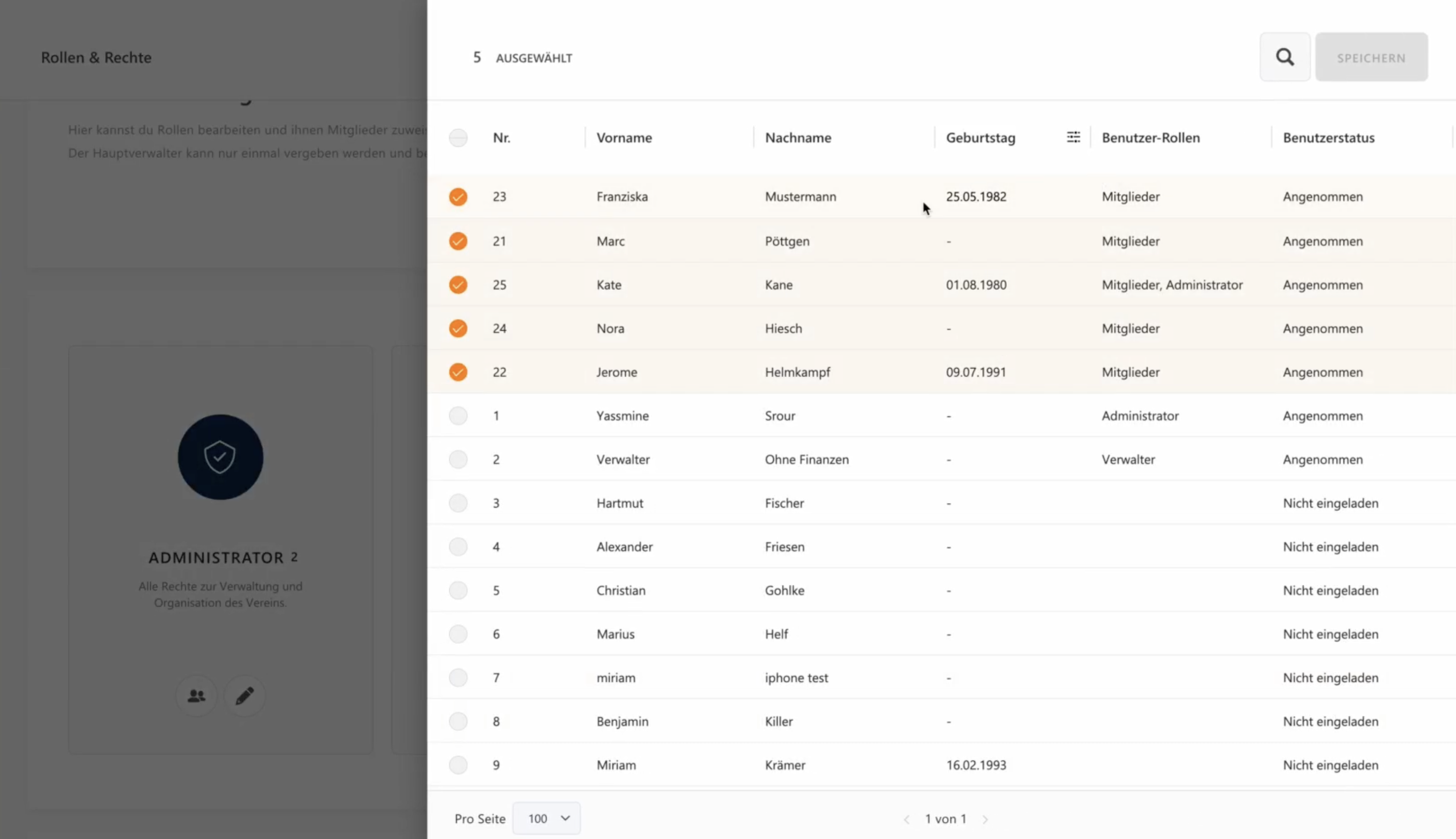This screenshot has width=1456, height=839.
Task: Toggle the select-all checkbox in header
Action: click(x=458, y=138)
